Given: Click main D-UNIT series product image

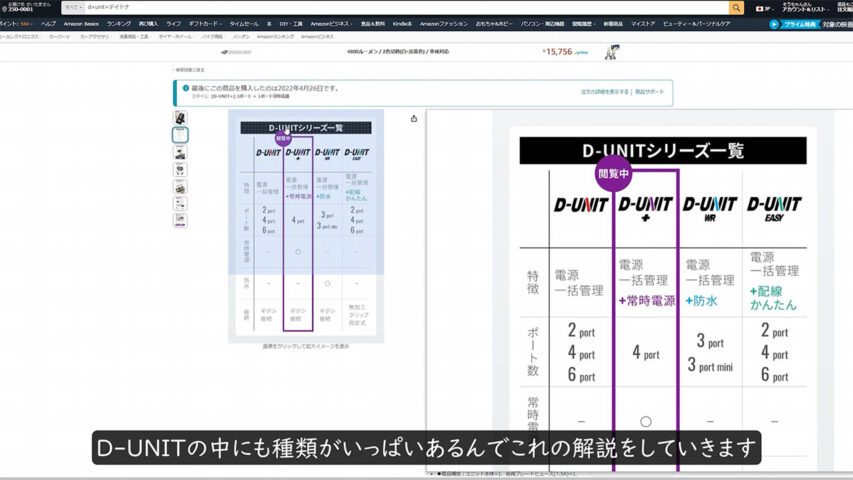Looking at the screenshot, I should [306, 225].
